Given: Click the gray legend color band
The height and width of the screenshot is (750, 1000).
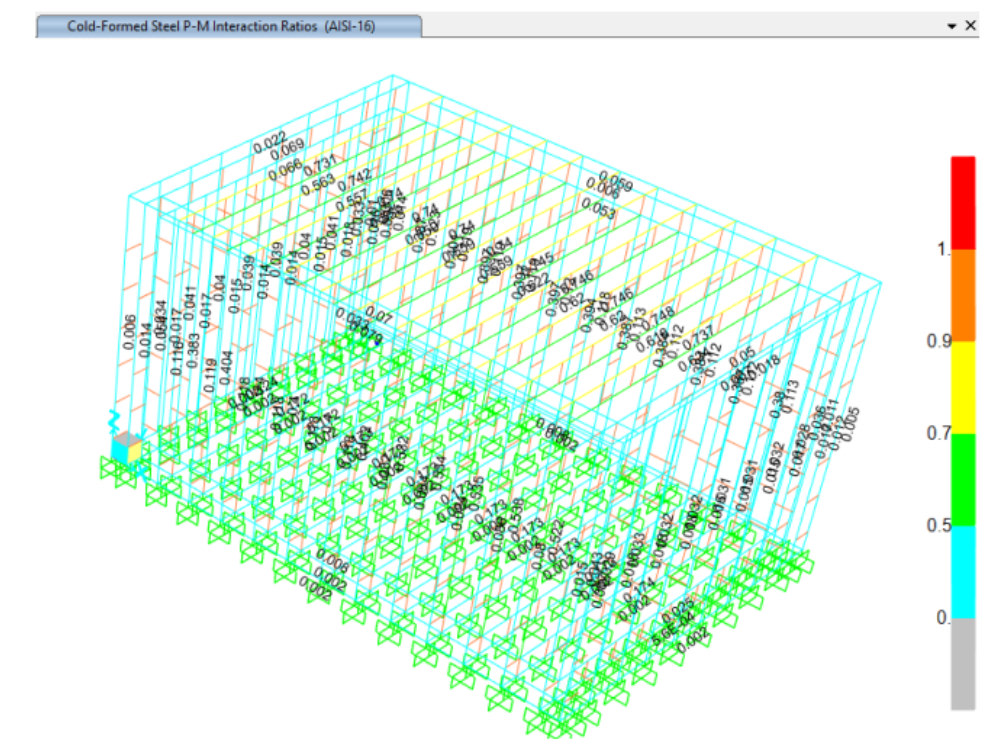Looking at the screenshot, I should (963, 664).
